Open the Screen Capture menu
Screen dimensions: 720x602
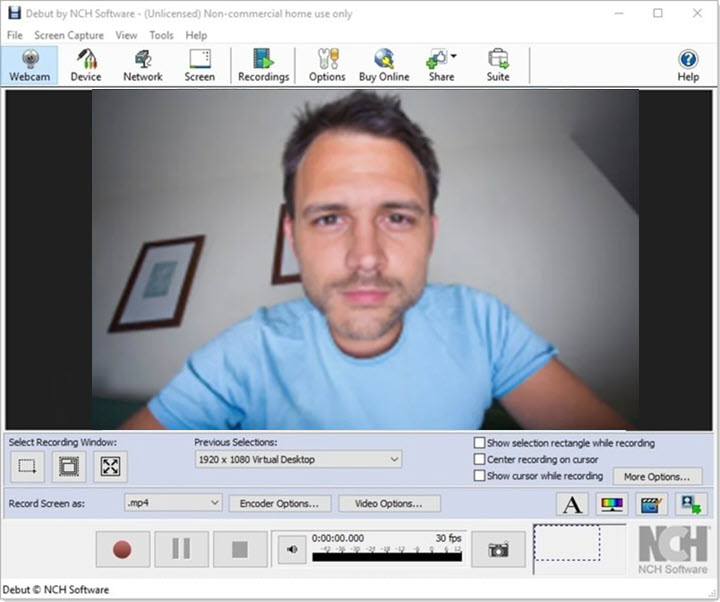click(x=68, y=35)
